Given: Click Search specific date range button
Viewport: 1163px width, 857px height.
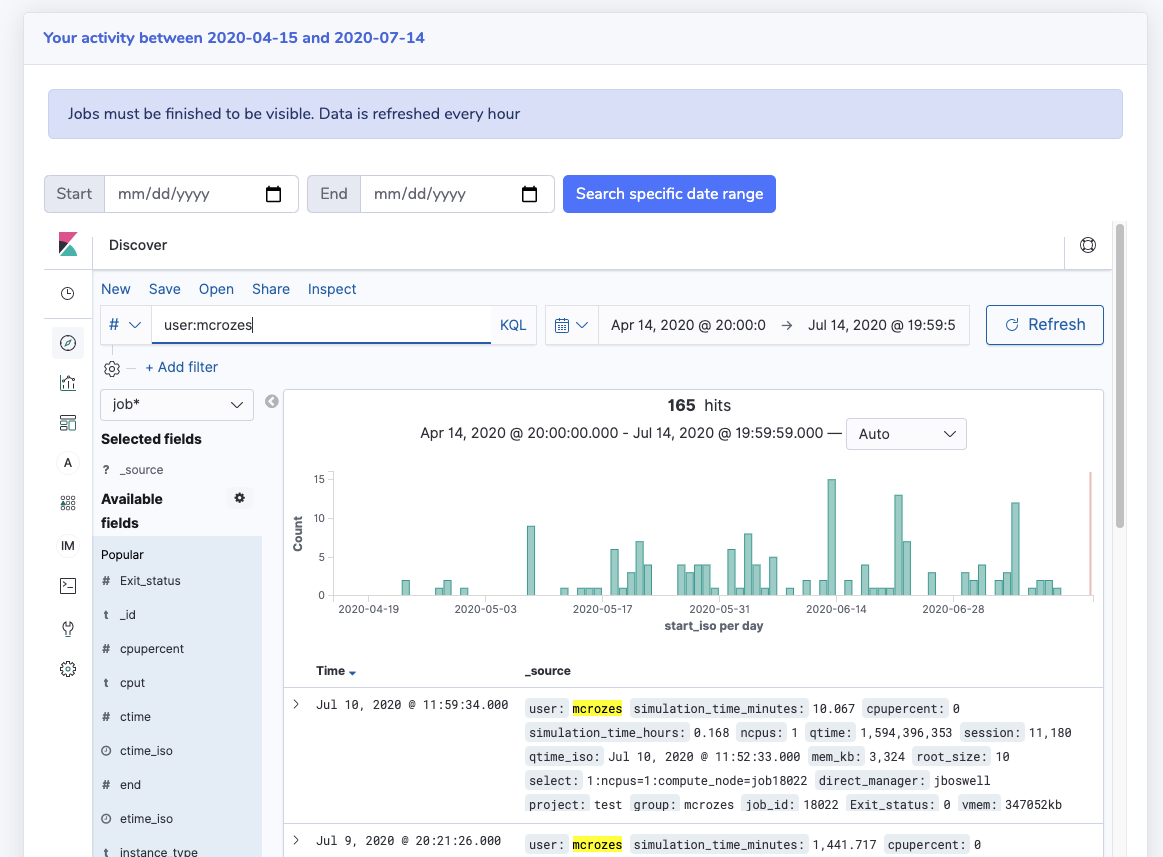Looking at the screenshot, I should point(669,194).
